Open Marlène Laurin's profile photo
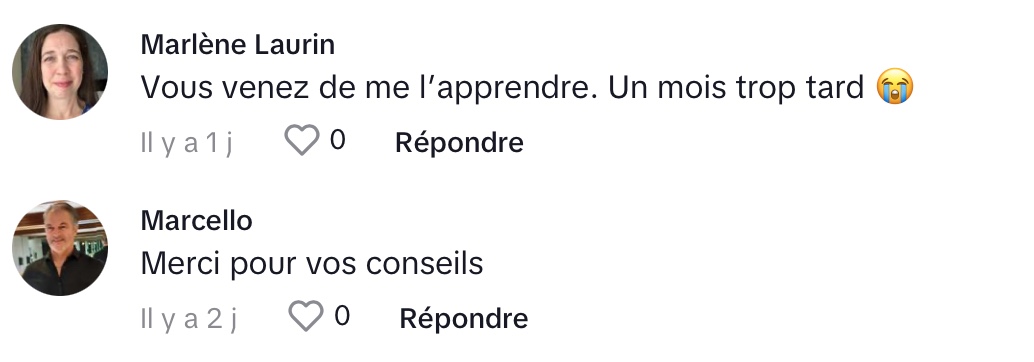 click(60, 71)
